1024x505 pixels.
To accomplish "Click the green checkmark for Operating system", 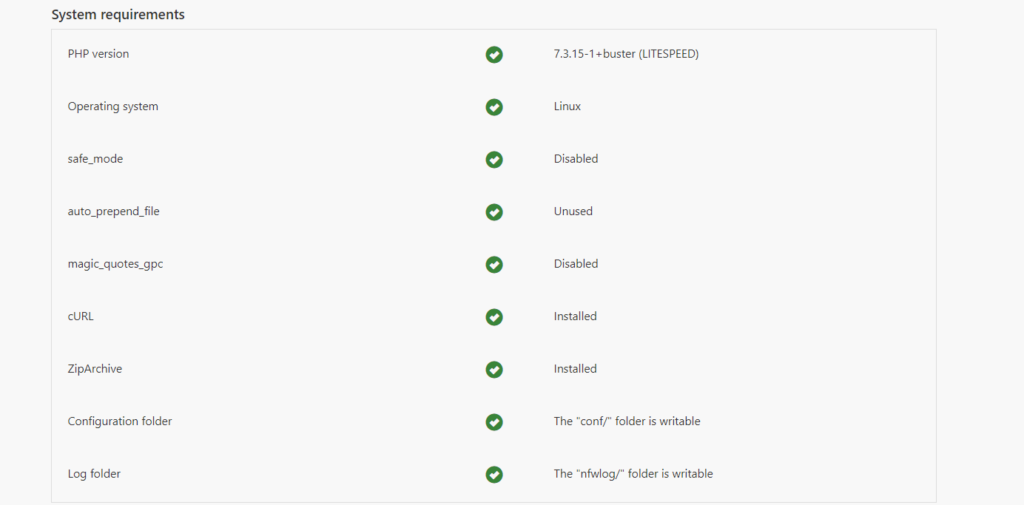I will pos(494,107).
